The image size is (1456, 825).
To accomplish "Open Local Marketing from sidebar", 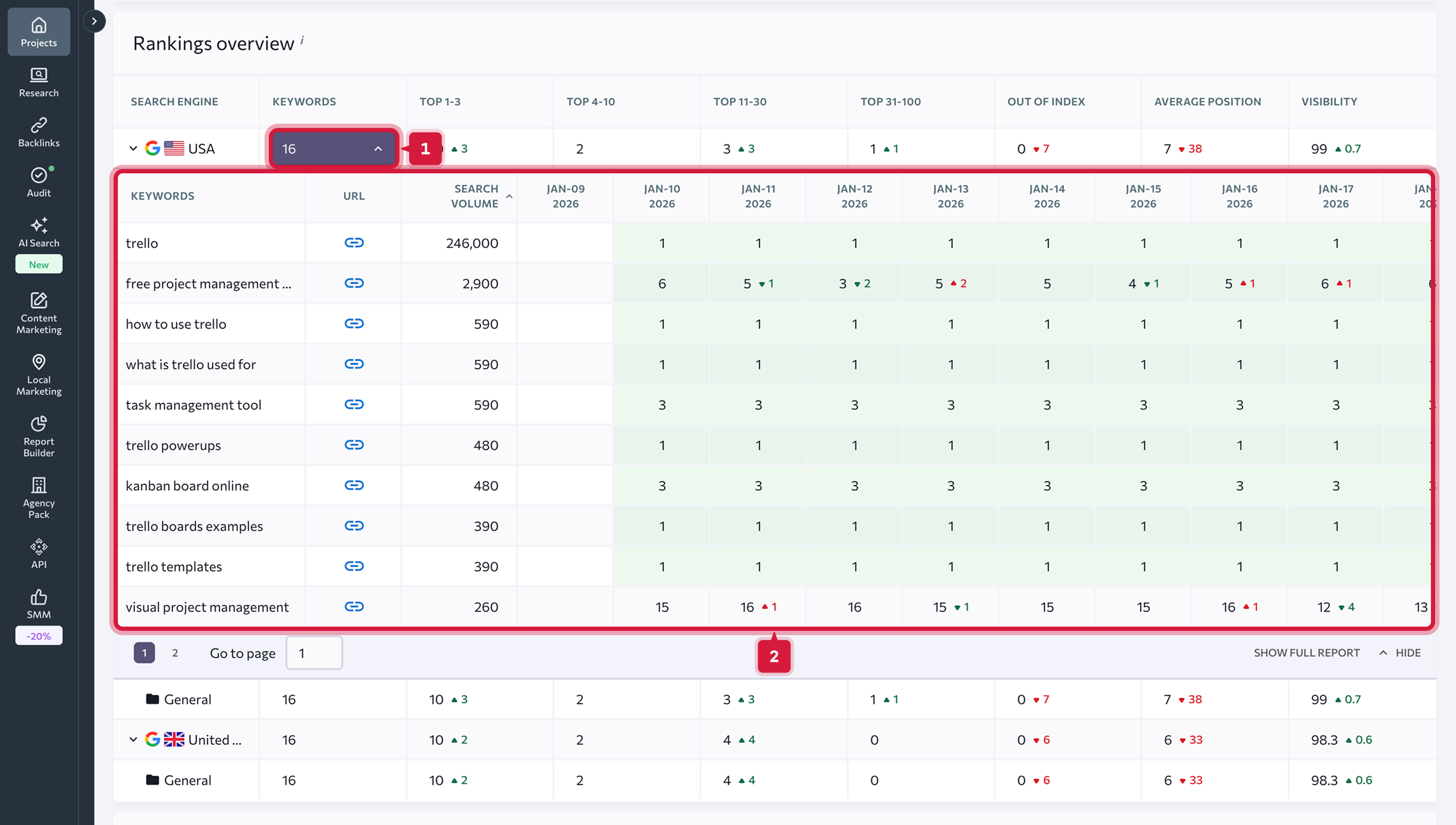I will 38,374.
